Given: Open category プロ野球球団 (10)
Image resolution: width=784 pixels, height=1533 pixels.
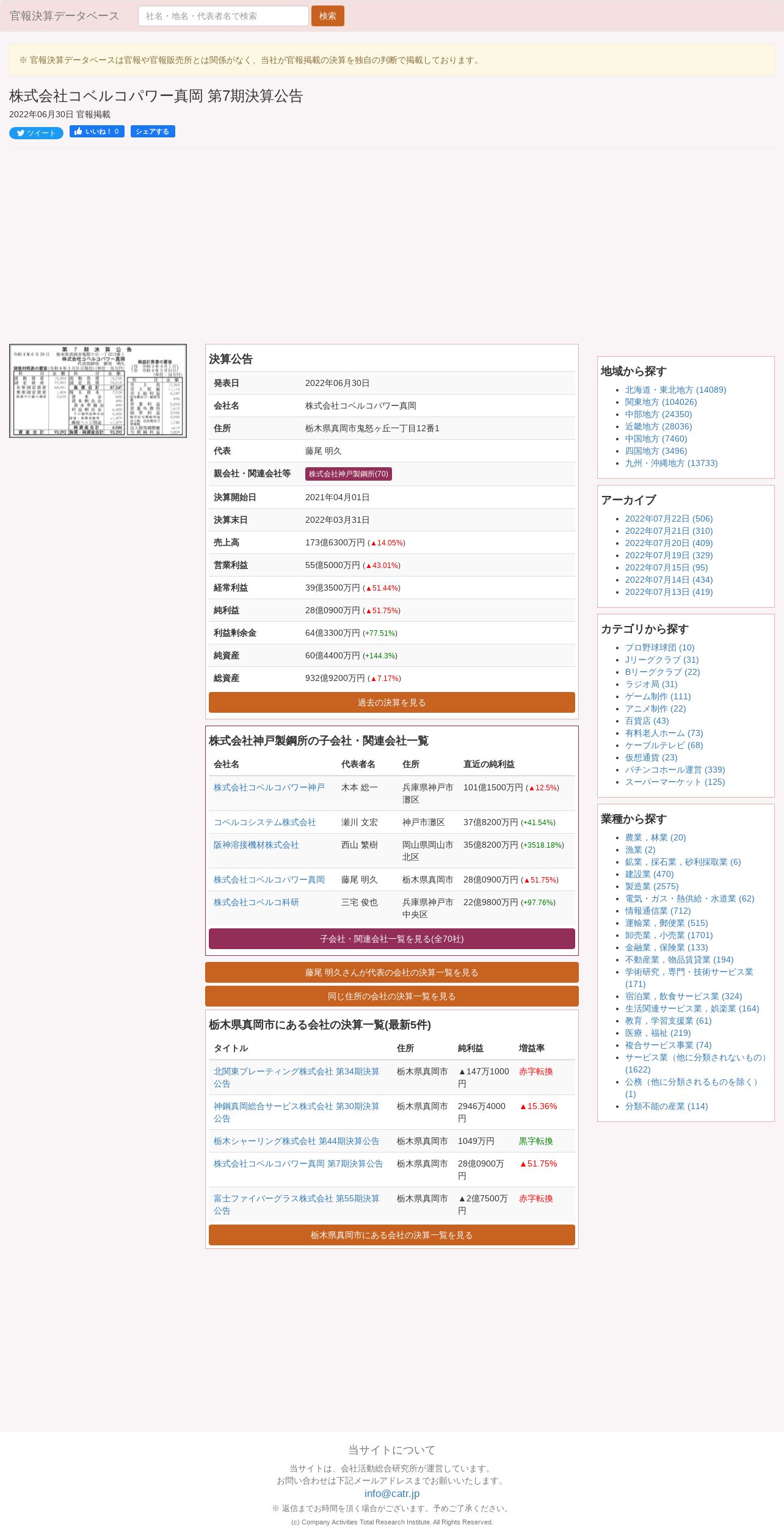Looking at the screenshot, I should pos(659,647).
